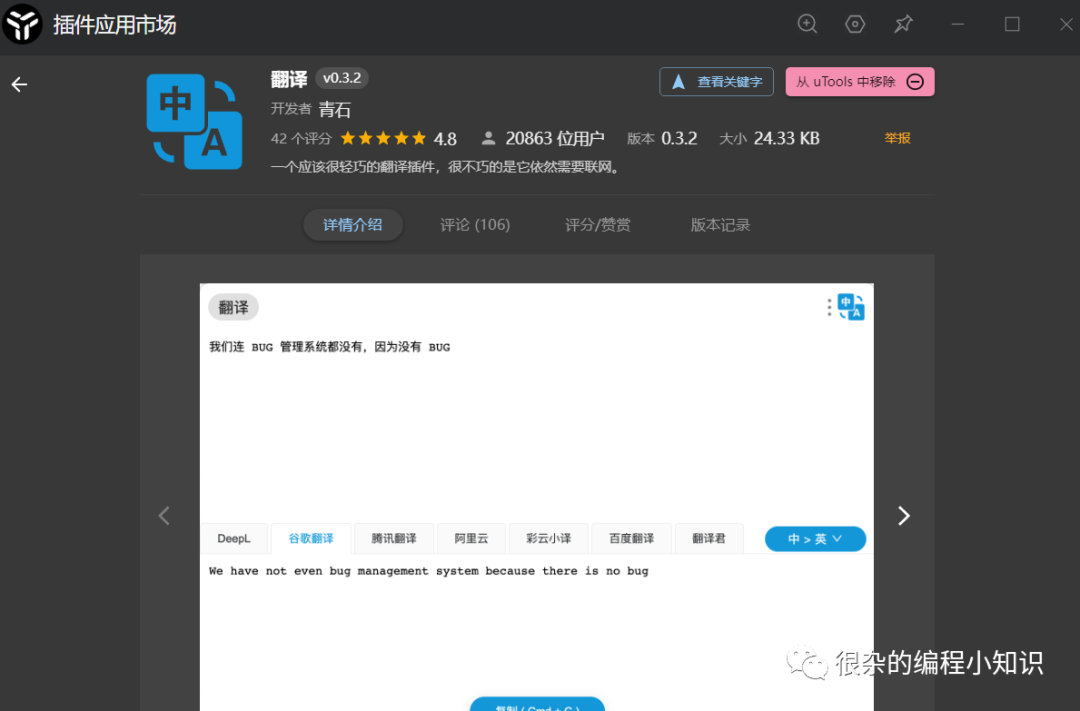
Task: Open the hexagon settings icon in title bar
Action: (855, 24)
